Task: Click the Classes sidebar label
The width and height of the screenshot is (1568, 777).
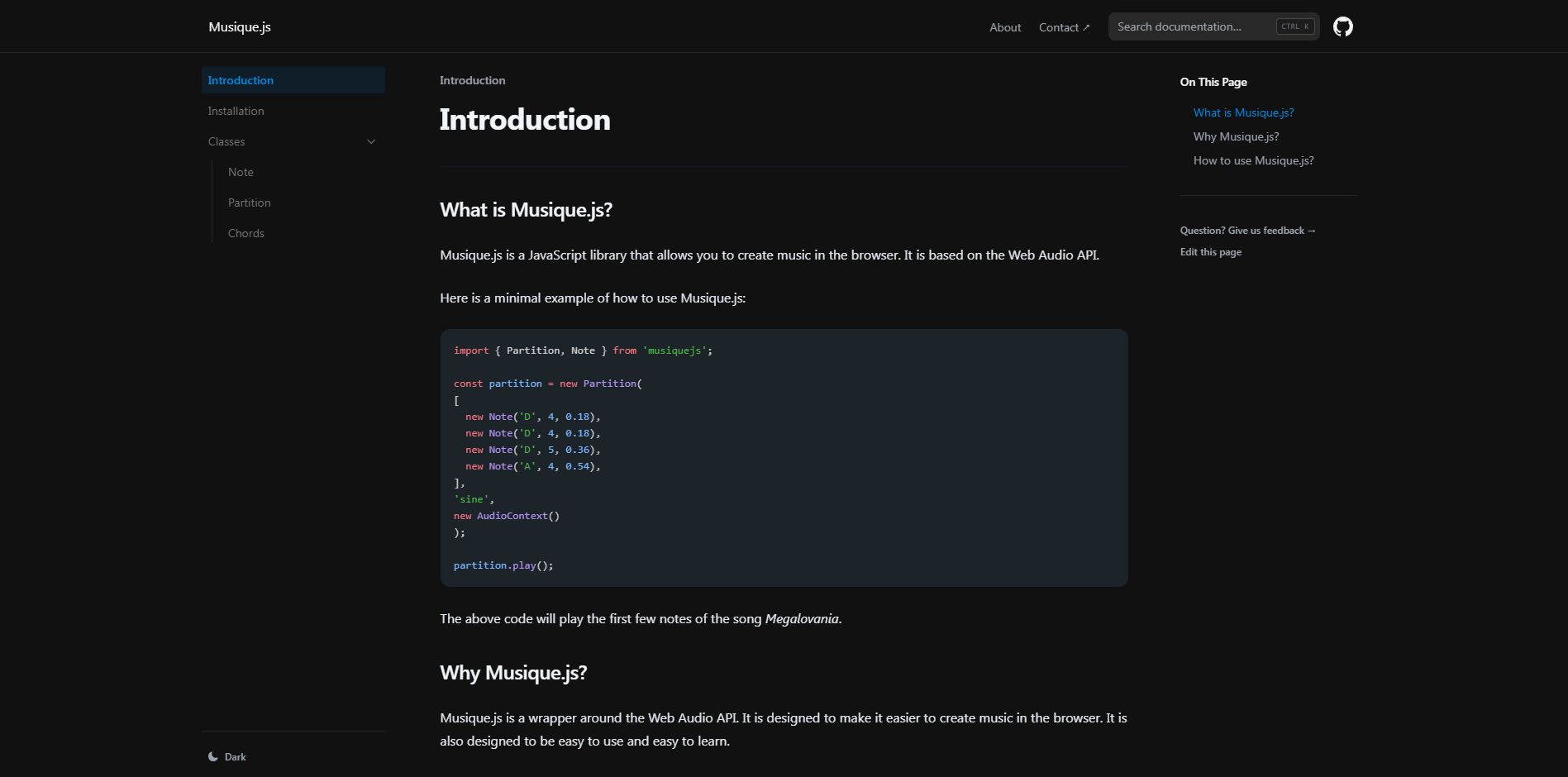Action: [226, 141]
